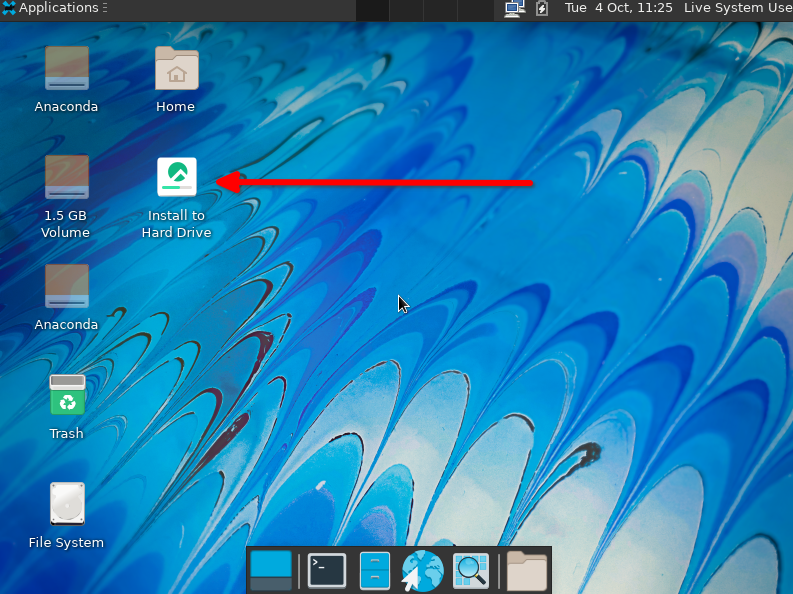Click the Install to Hard Drive label

[176, 224]
